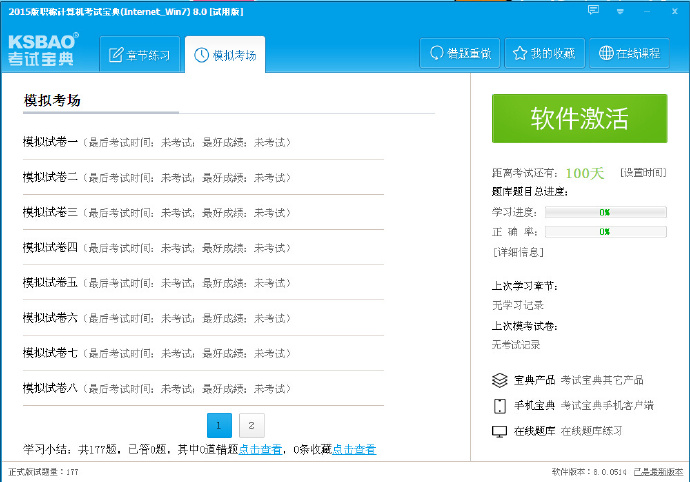Viewport: 690px width, 482px height.
Task: Click the 宝典产品 layers icon
Action: [x=500, y=380]
